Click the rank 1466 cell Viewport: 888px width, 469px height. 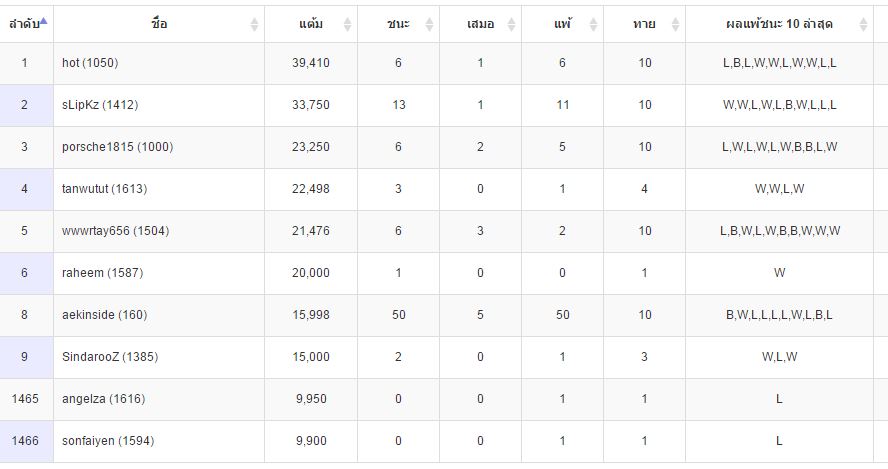[25, 441]
